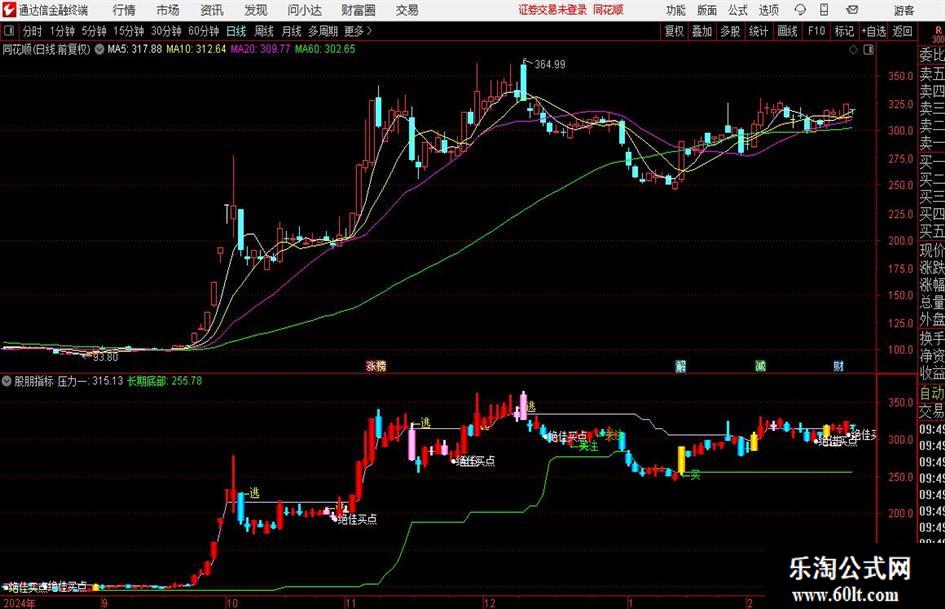Click the red 同花顺 stock name in title bar
This screenshot has height=609, width=945.
[x=608, y=10]
